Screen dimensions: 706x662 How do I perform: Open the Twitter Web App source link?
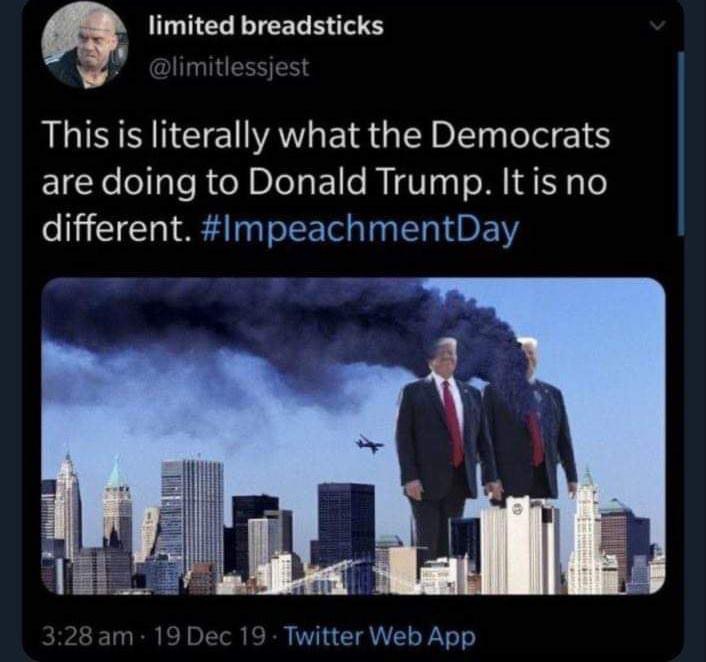click(380, 636)
